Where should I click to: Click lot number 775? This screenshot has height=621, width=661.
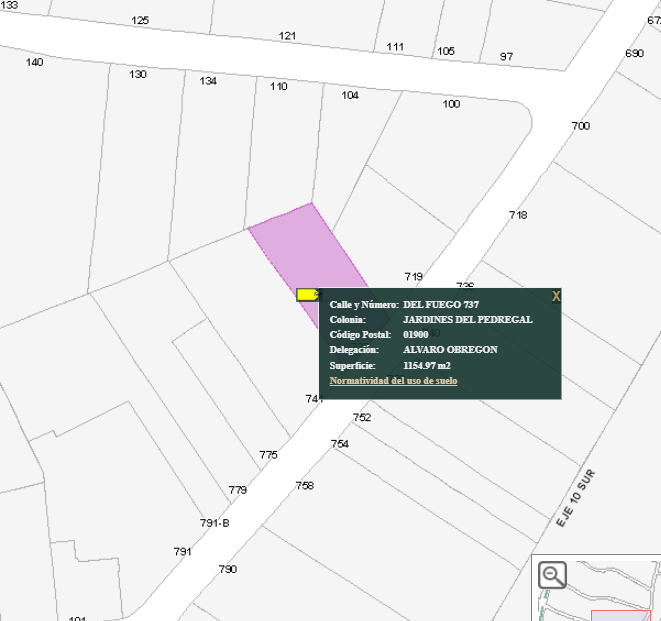click(268, 455)
